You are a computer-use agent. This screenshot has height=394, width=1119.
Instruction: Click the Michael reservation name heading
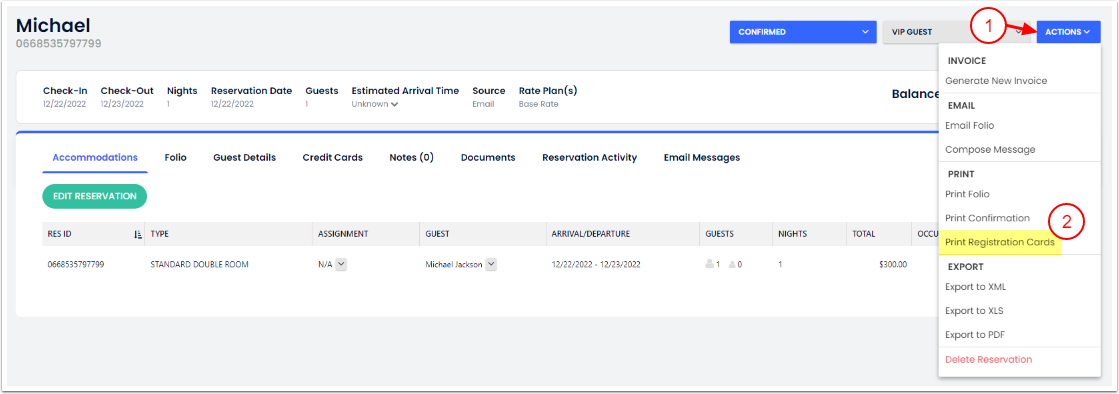[54, 26]
